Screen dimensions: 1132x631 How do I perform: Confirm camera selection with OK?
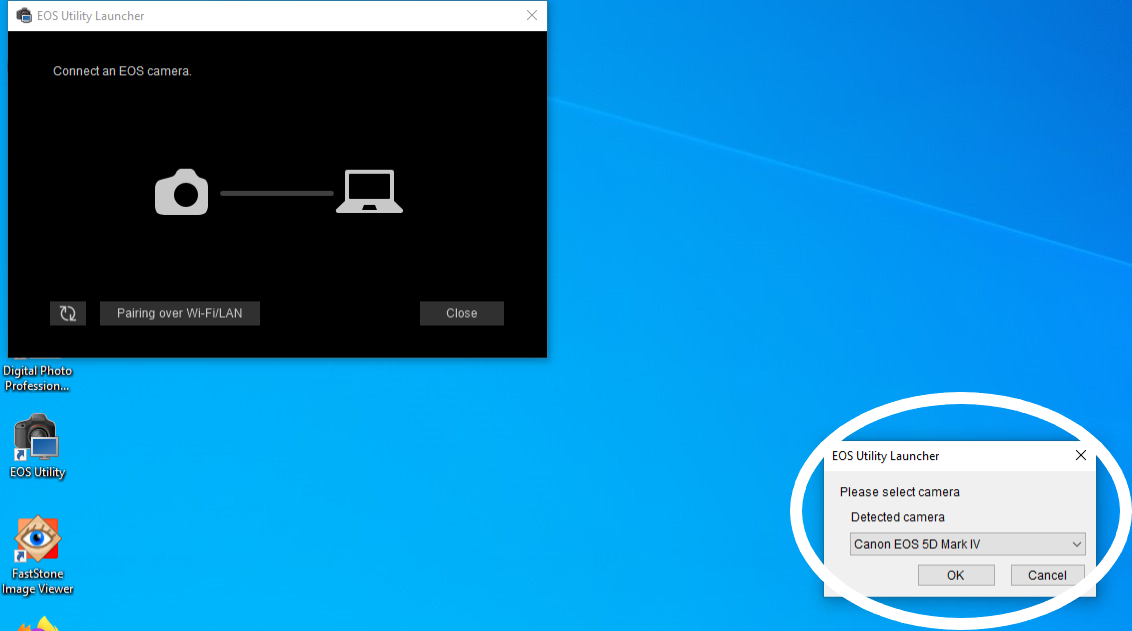point(955,575)
